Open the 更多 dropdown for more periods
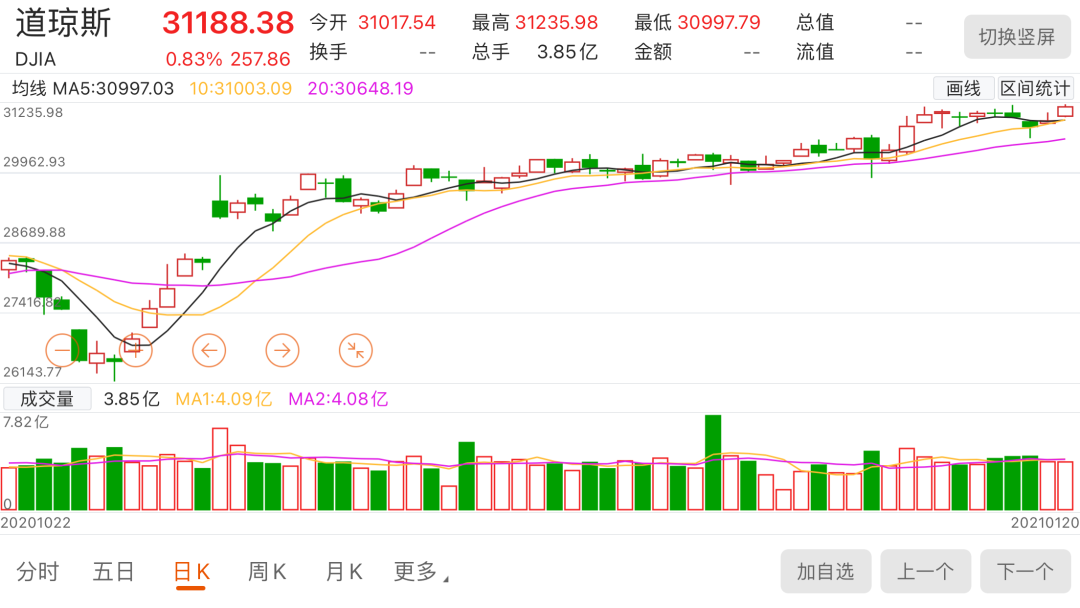 420,572
